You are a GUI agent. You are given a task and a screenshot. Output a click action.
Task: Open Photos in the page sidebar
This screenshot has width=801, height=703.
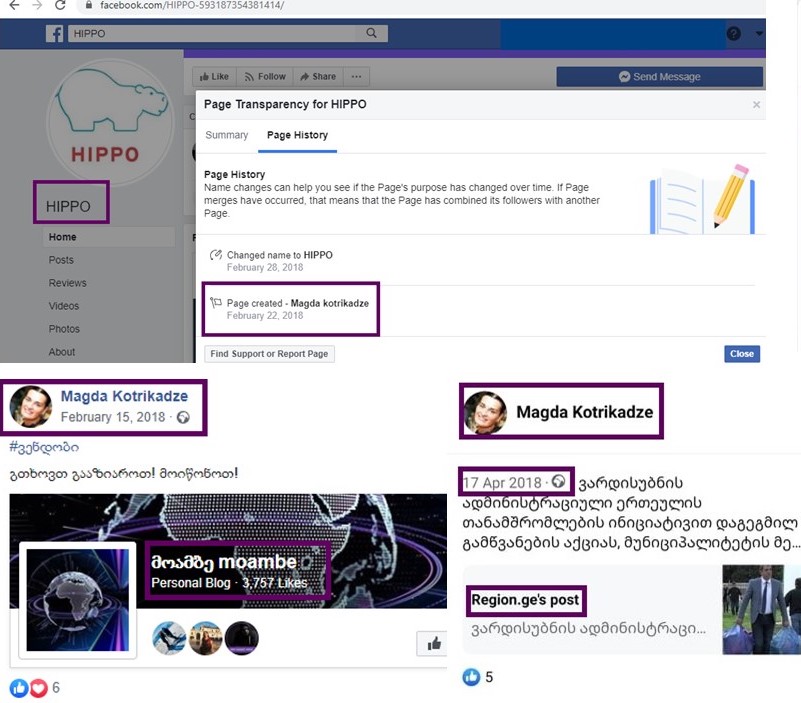(64, 329)
